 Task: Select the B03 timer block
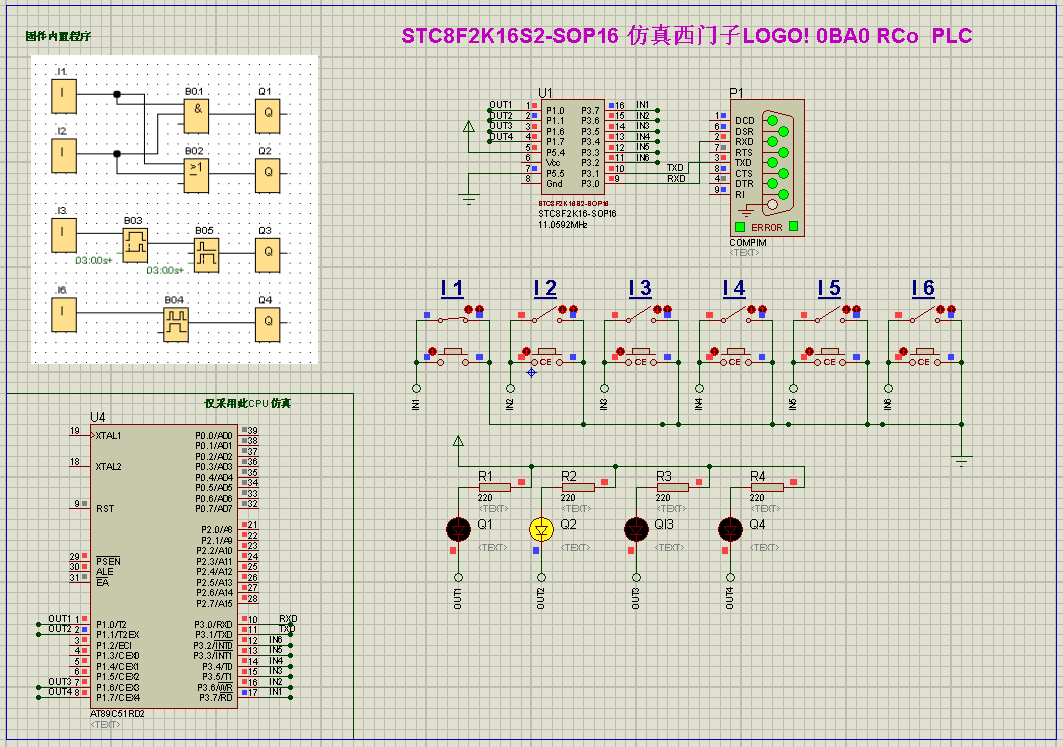(x=135, y=245)
